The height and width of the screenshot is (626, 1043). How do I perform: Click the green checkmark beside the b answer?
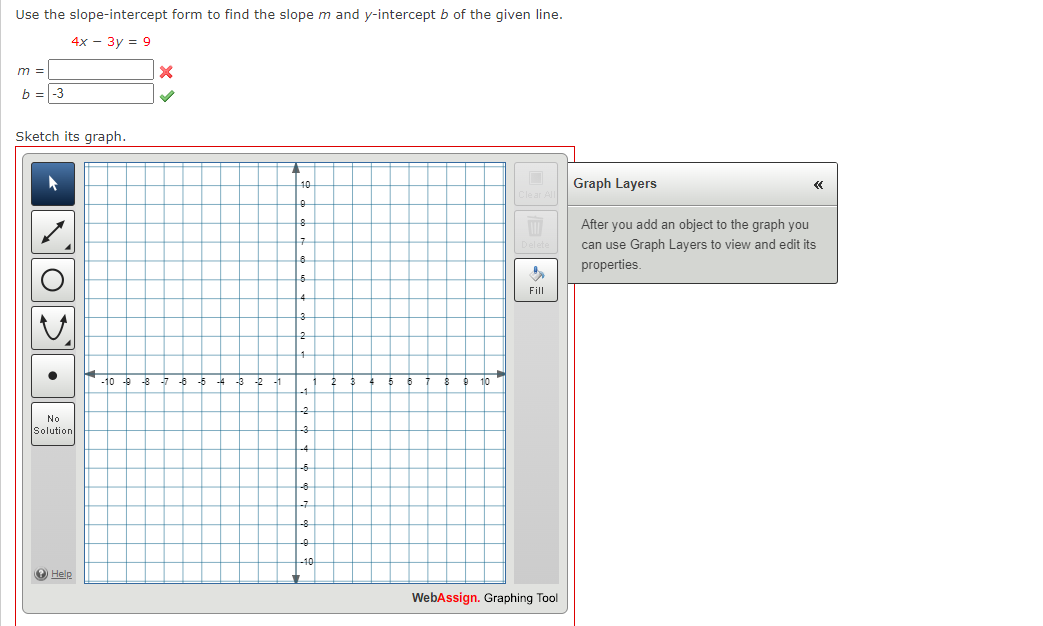click(167, 94)
